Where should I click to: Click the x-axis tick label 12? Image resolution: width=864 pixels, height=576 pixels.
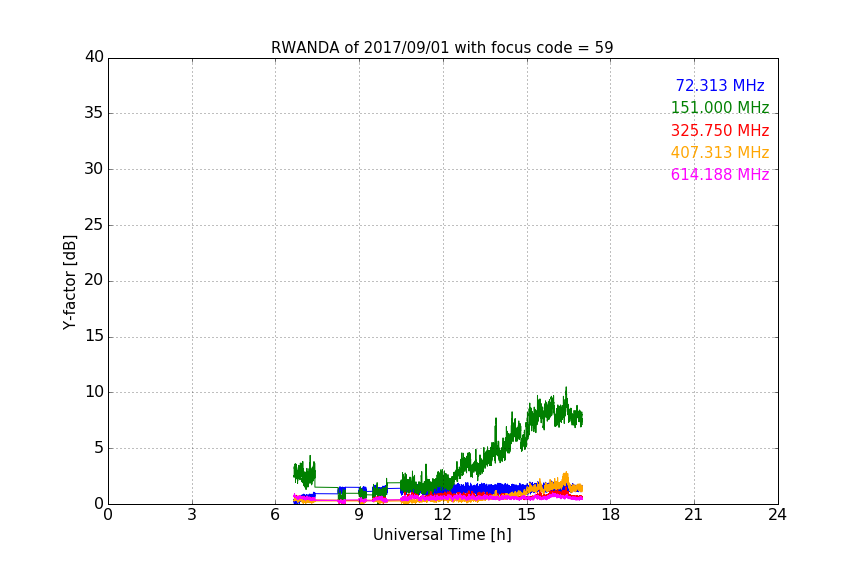click(x=443, y=515)
